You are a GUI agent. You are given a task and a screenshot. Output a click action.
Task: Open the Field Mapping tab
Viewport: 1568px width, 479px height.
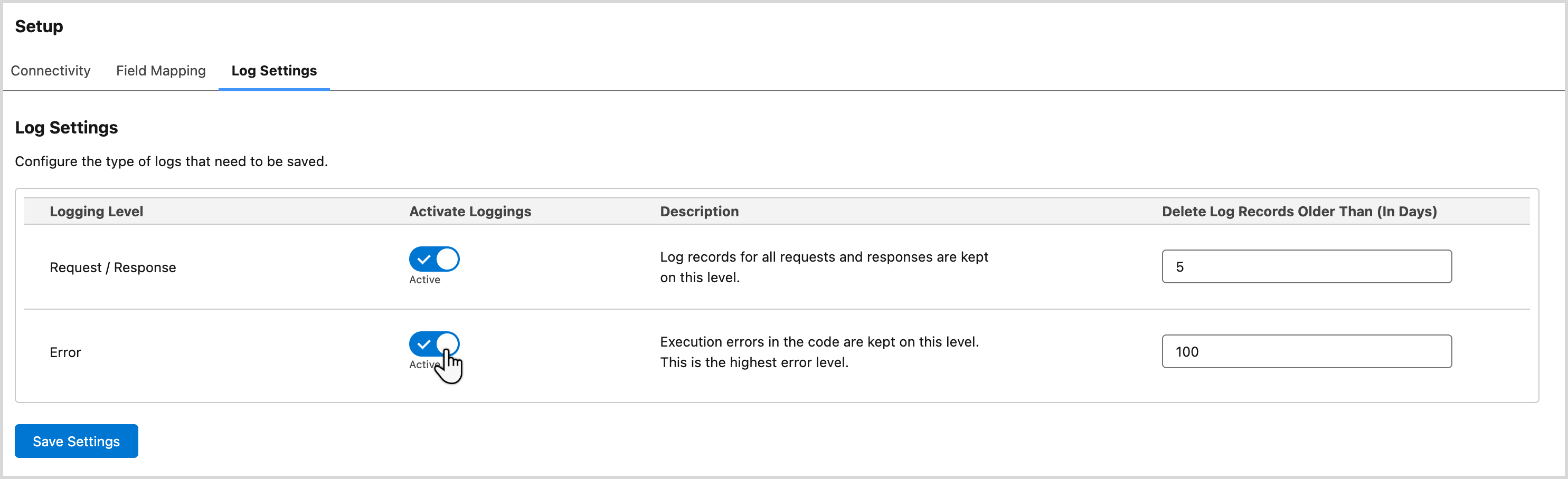[x=160, y=71]
